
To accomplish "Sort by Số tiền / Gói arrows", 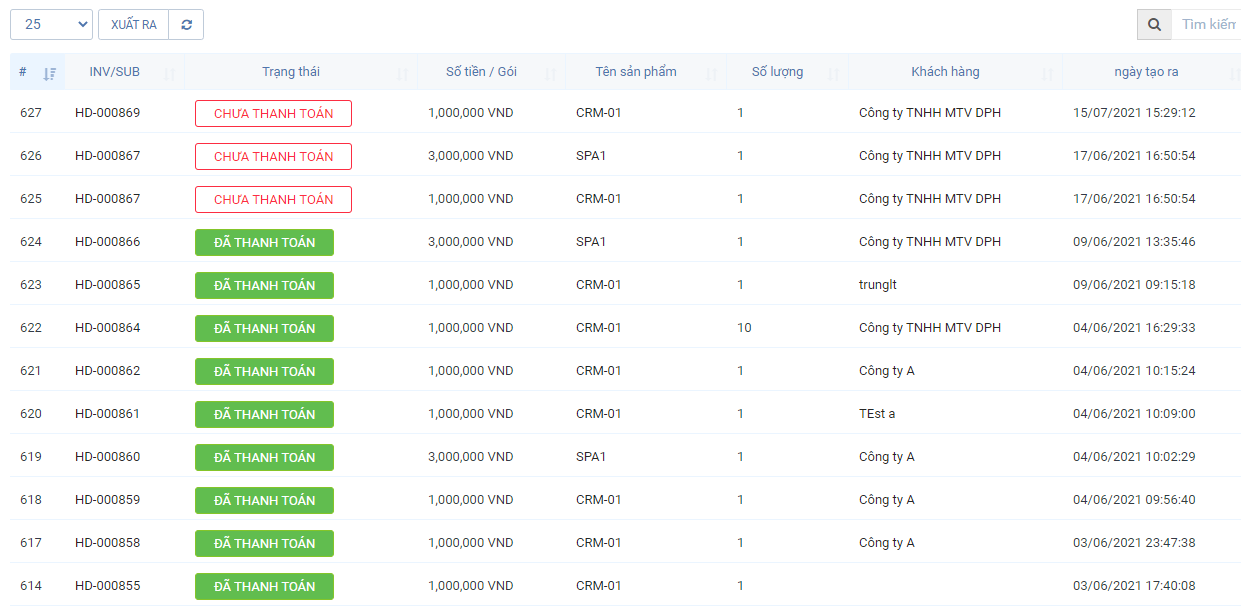I will pyautogui.click(x=550, y=73).
